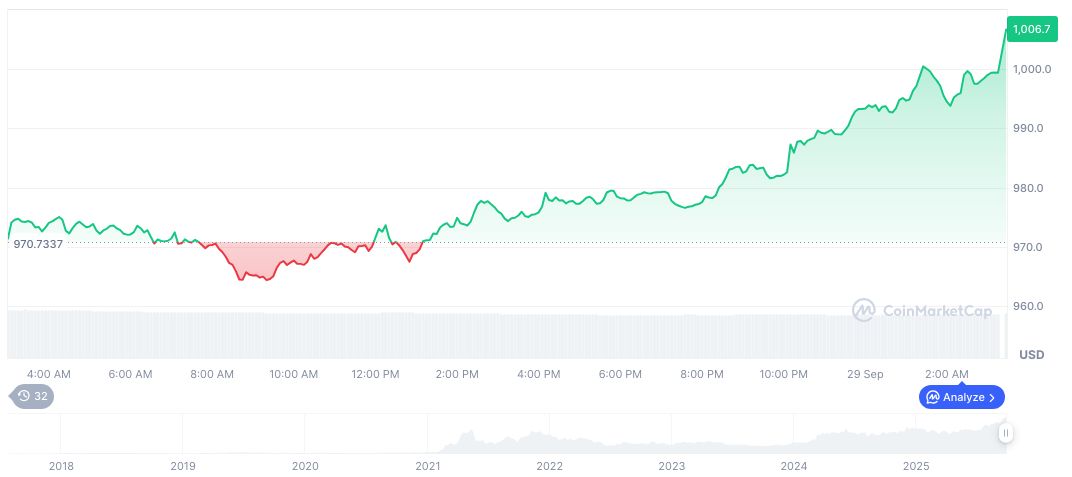Viewport: 1072px width, 477px height.
Task: Select year 2023 on the navigator timeline
Action: pyautogui.click(x=672, y=466)
